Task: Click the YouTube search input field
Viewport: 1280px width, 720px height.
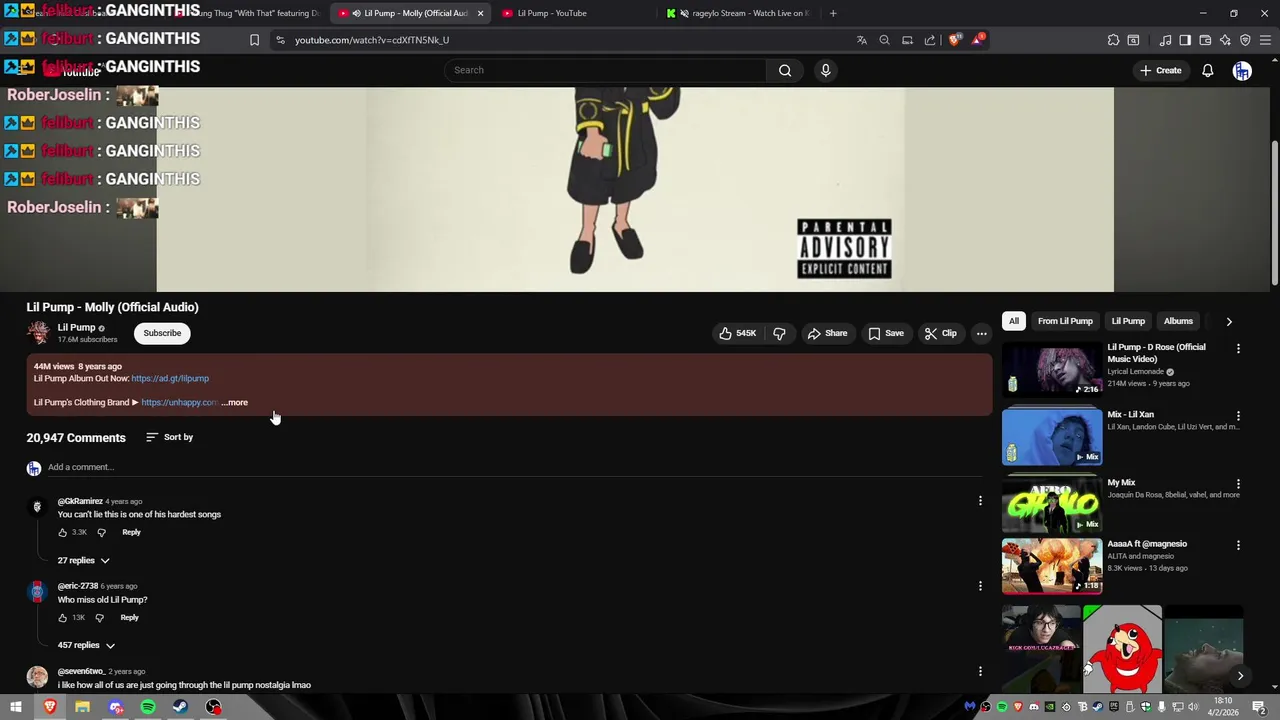Action: [605, 70]
